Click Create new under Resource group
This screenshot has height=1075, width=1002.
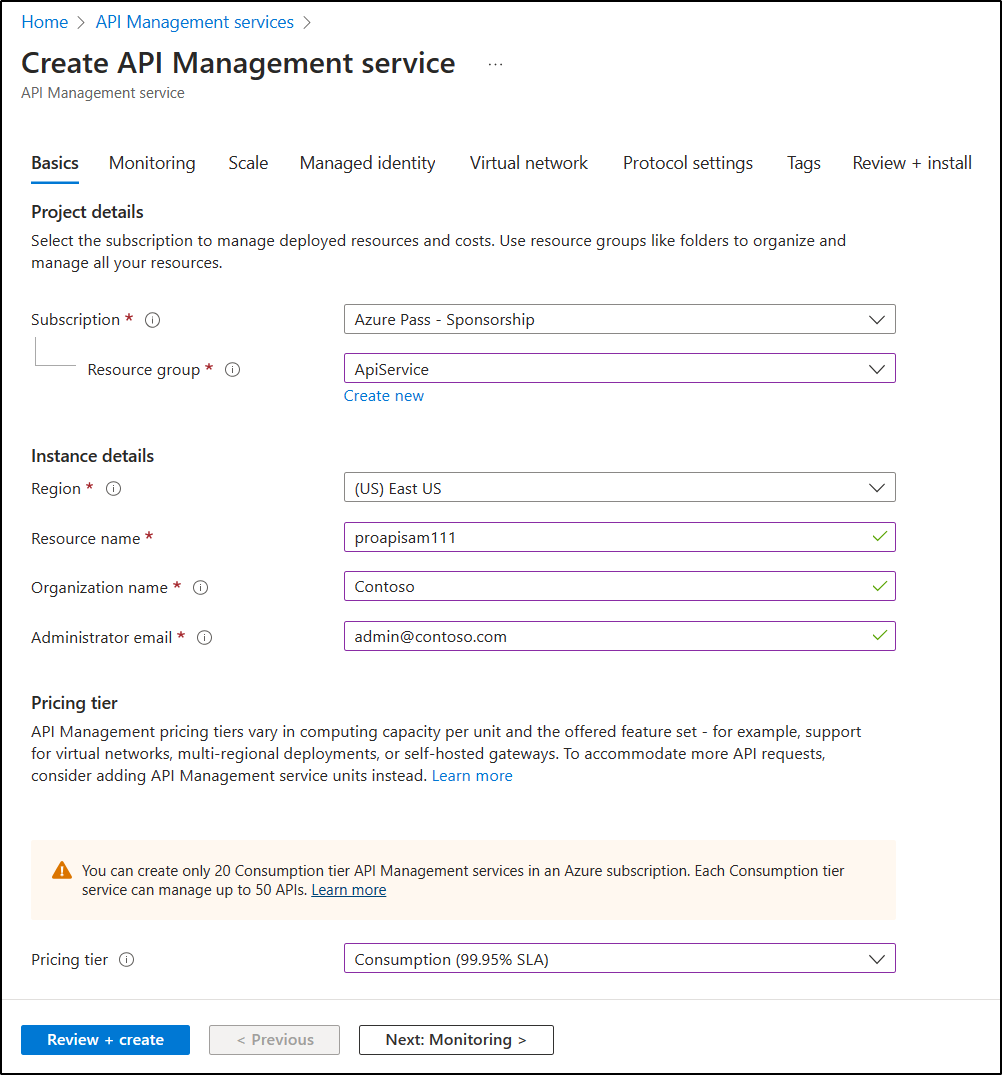click(383, 395)
